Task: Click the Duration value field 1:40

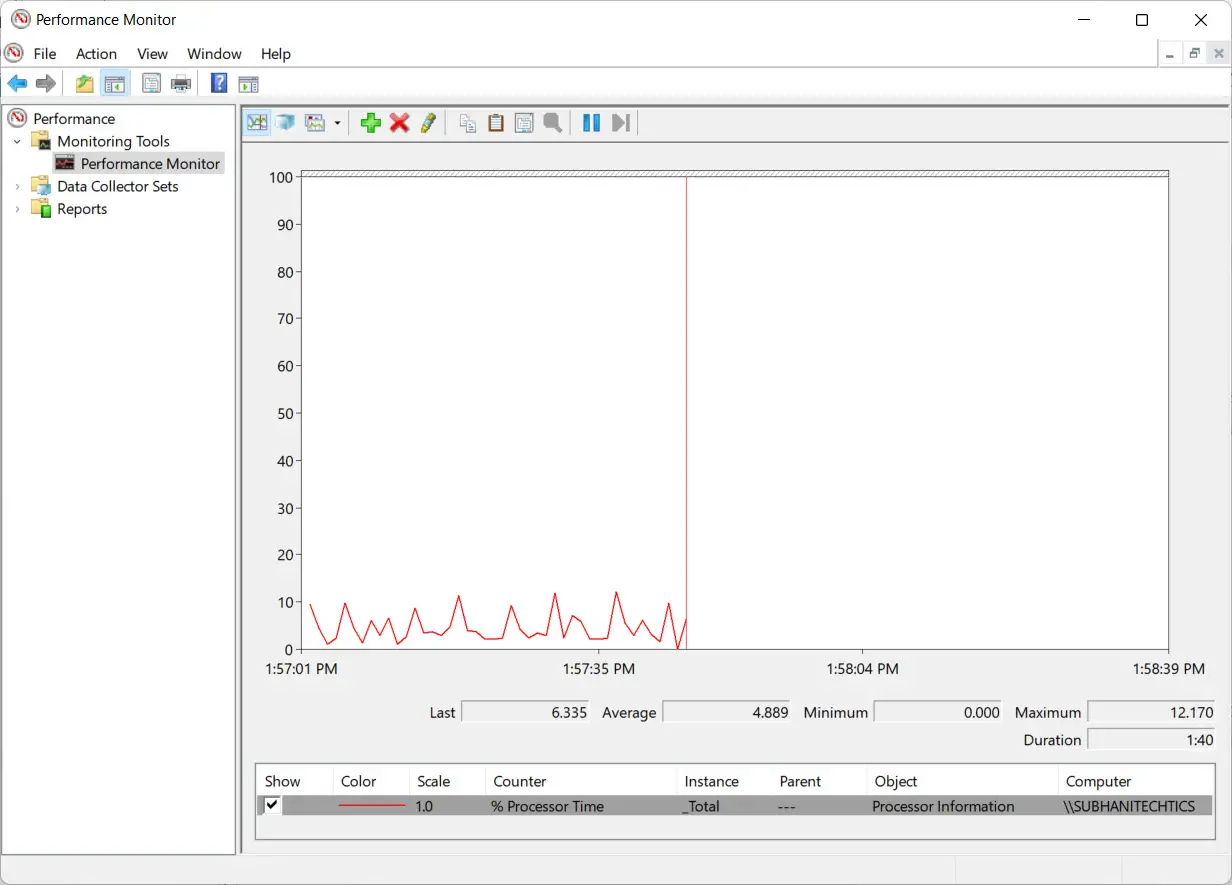Action: (1151, 740)
